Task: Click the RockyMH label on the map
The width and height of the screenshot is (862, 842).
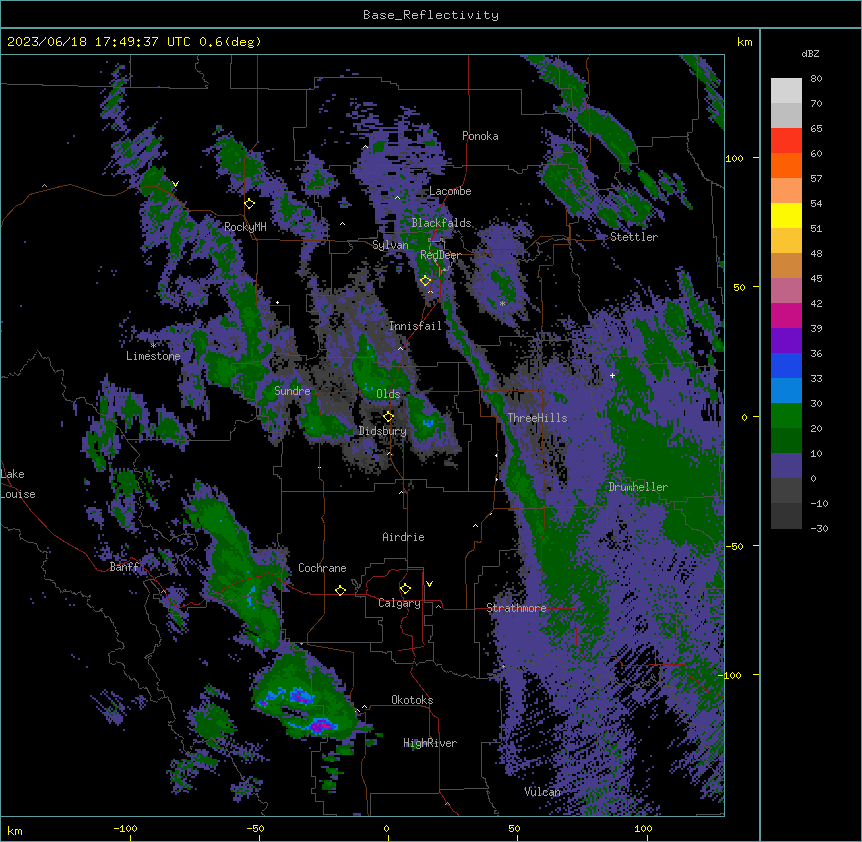Action: pyautogui.click(x=245, y=227)
